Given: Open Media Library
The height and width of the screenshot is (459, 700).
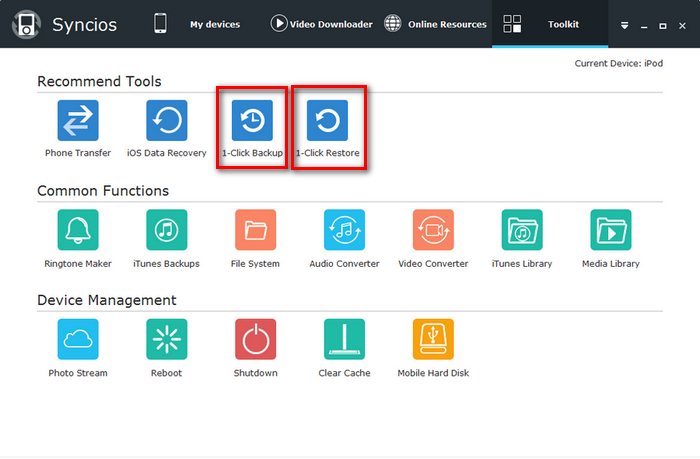Looking at the screenshot, I should click(611, 230).
